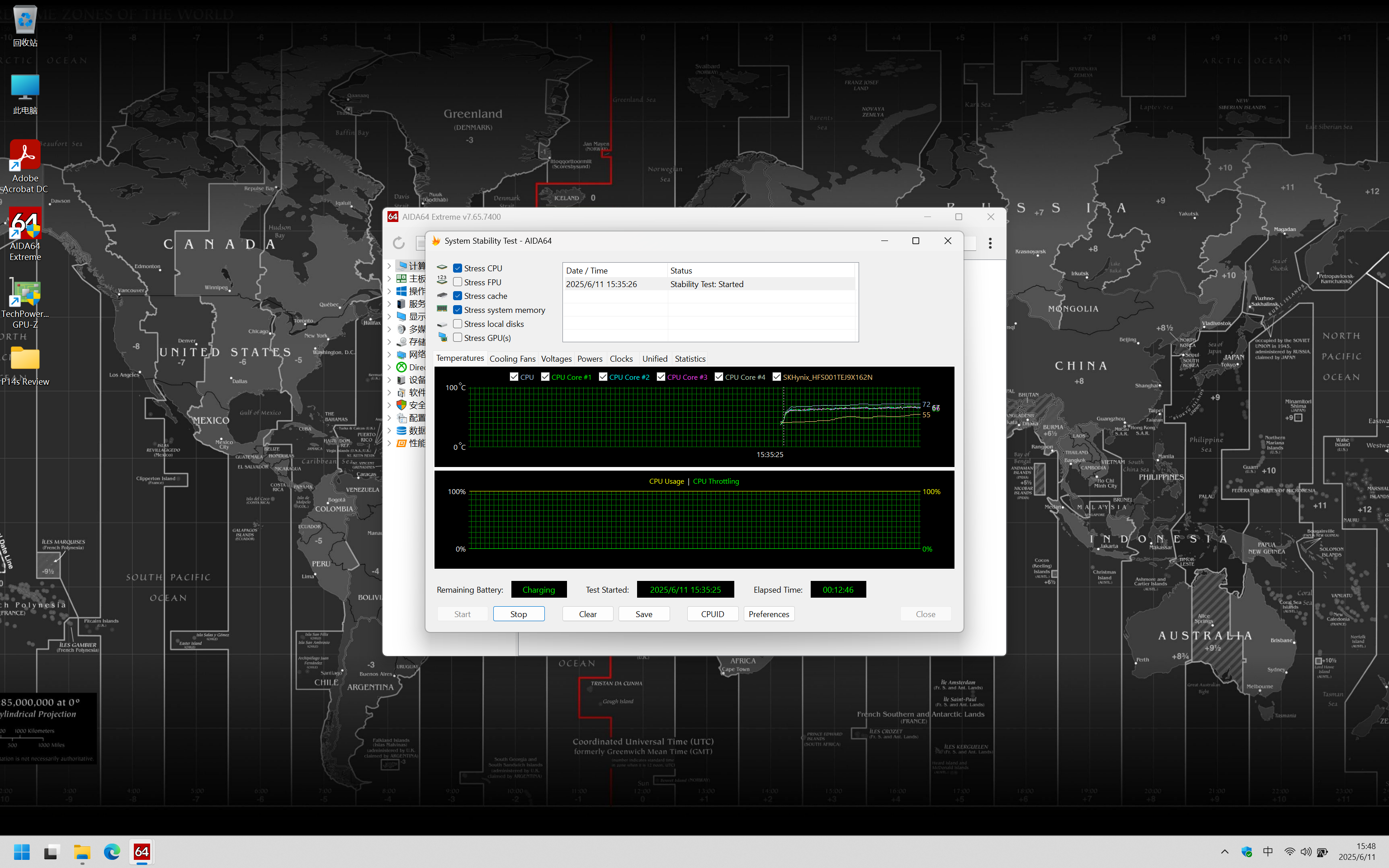Open Microsoft Edge from the taskbar
This screenshot has height=868, width=1389.
click(112, 852)
